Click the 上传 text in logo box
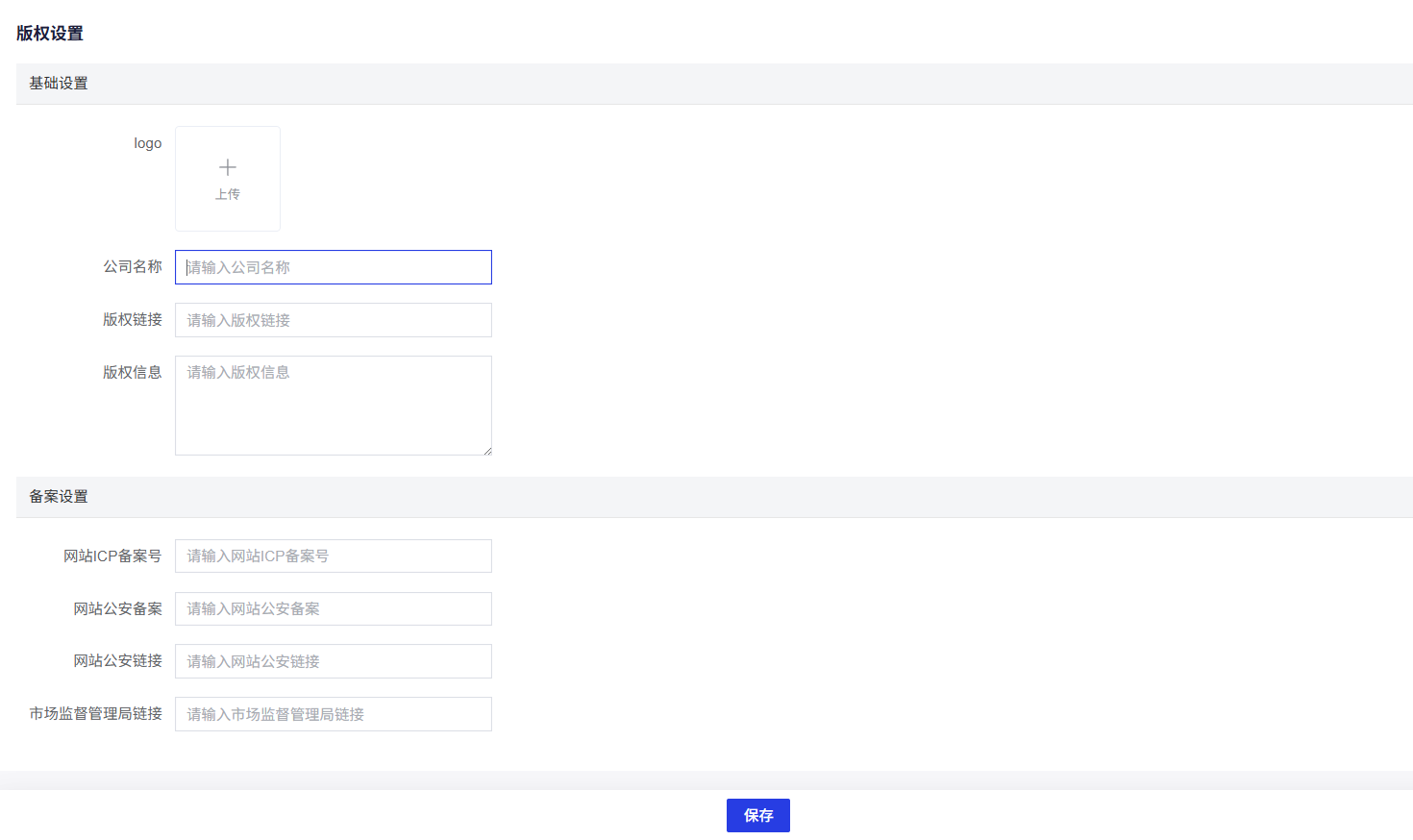 coord(228,194)
